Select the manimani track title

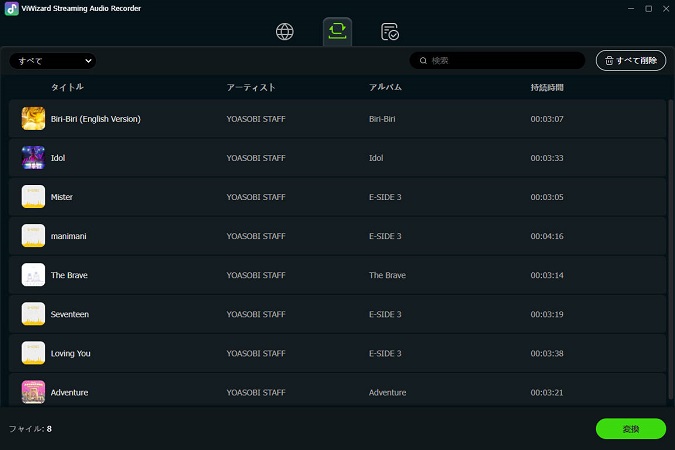68,236
